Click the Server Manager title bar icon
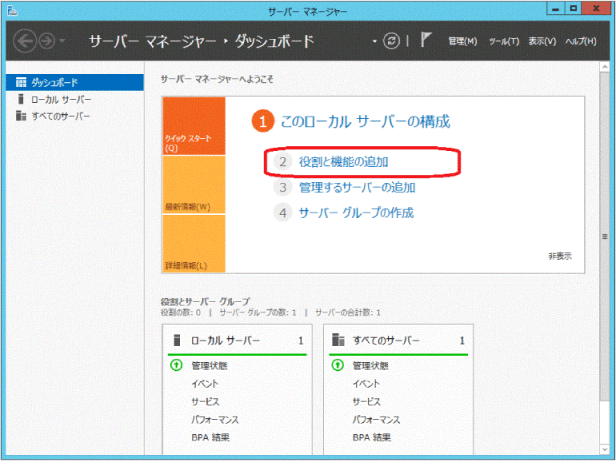This screenshot has width=616, height=461. click(x=13, y=11)
